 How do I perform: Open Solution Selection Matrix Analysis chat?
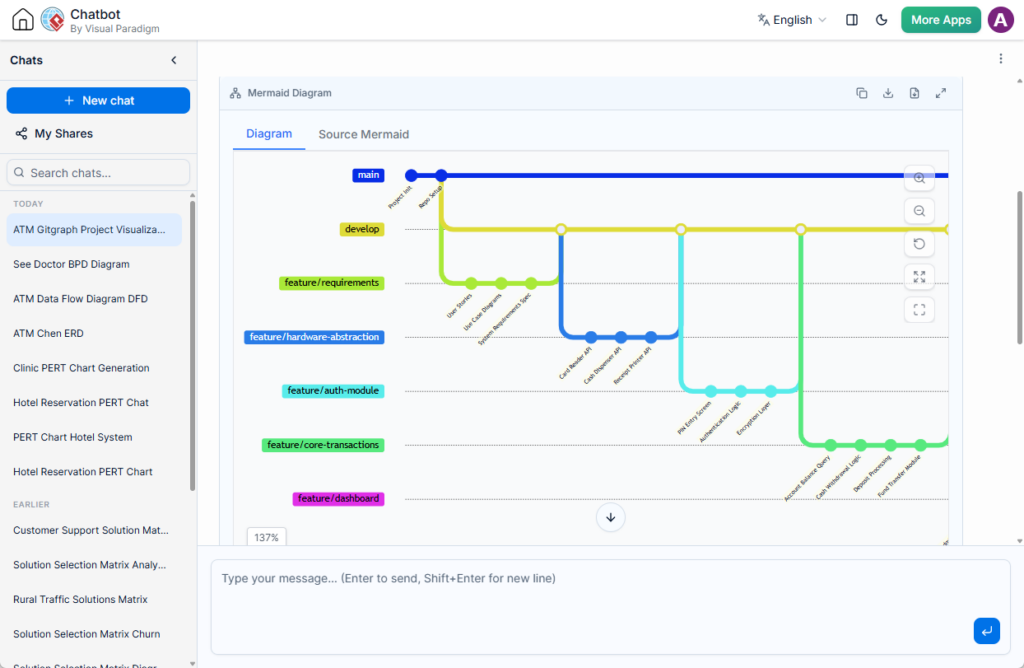pyautogui.click(x=94, y=565)
